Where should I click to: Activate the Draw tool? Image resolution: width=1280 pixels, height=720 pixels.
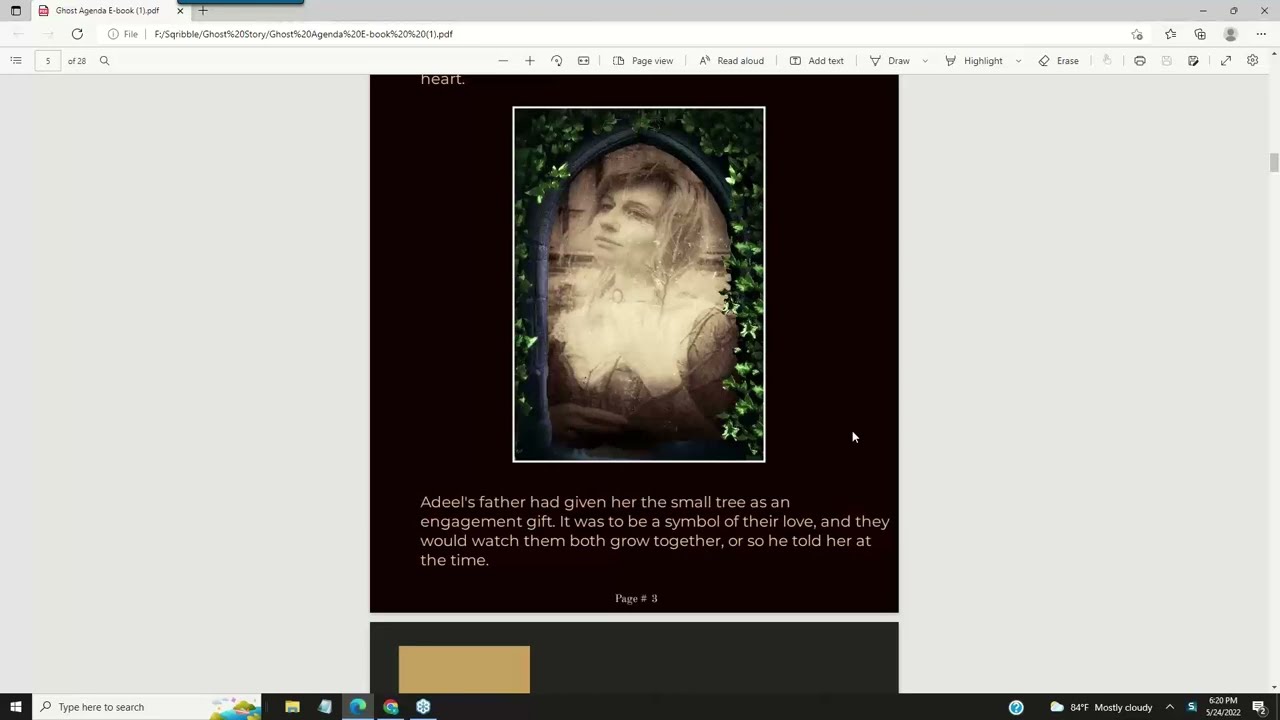[889, 61]
